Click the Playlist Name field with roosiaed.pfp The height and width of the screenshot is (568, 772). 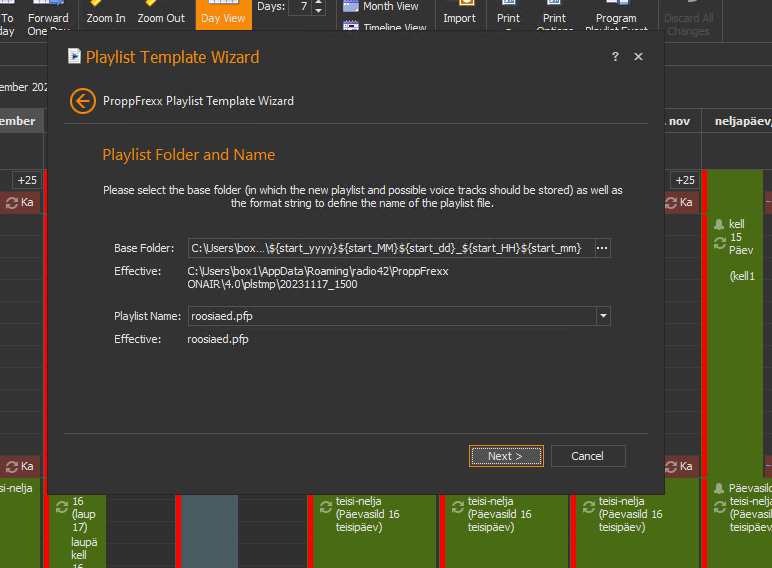tap(390, 316)
